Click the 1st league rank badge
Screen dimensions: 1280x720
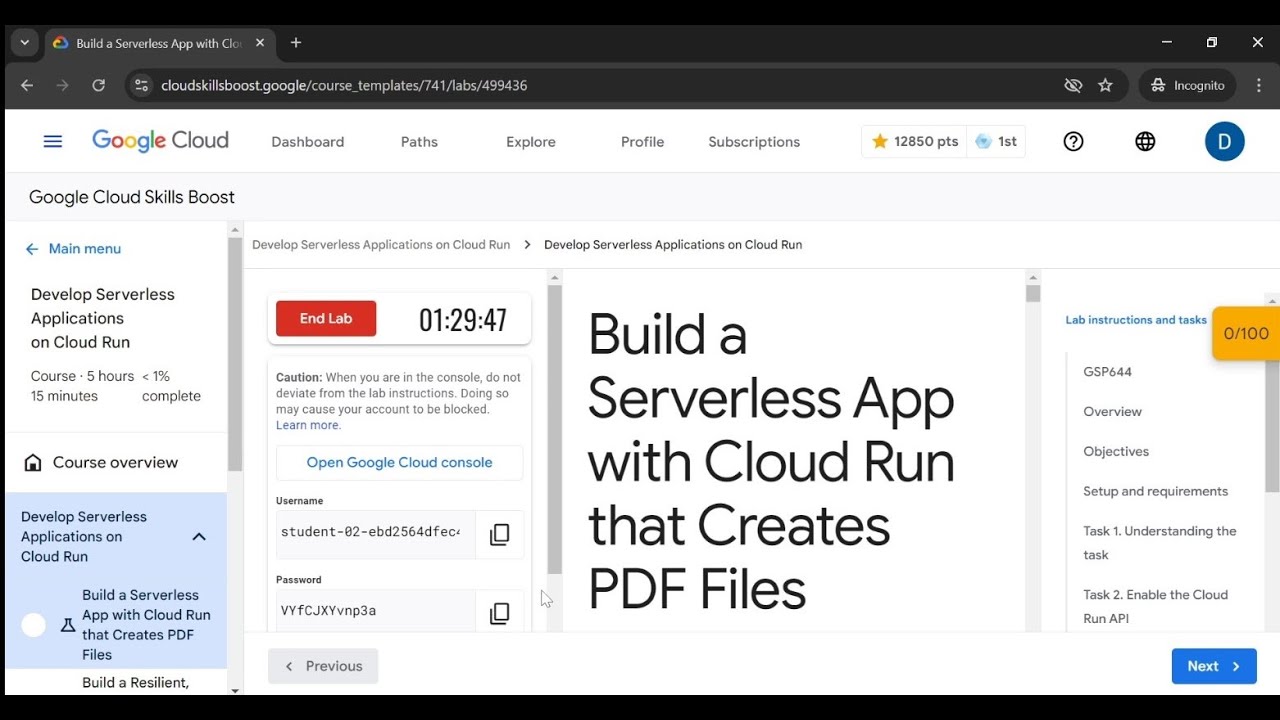[996, 142]
